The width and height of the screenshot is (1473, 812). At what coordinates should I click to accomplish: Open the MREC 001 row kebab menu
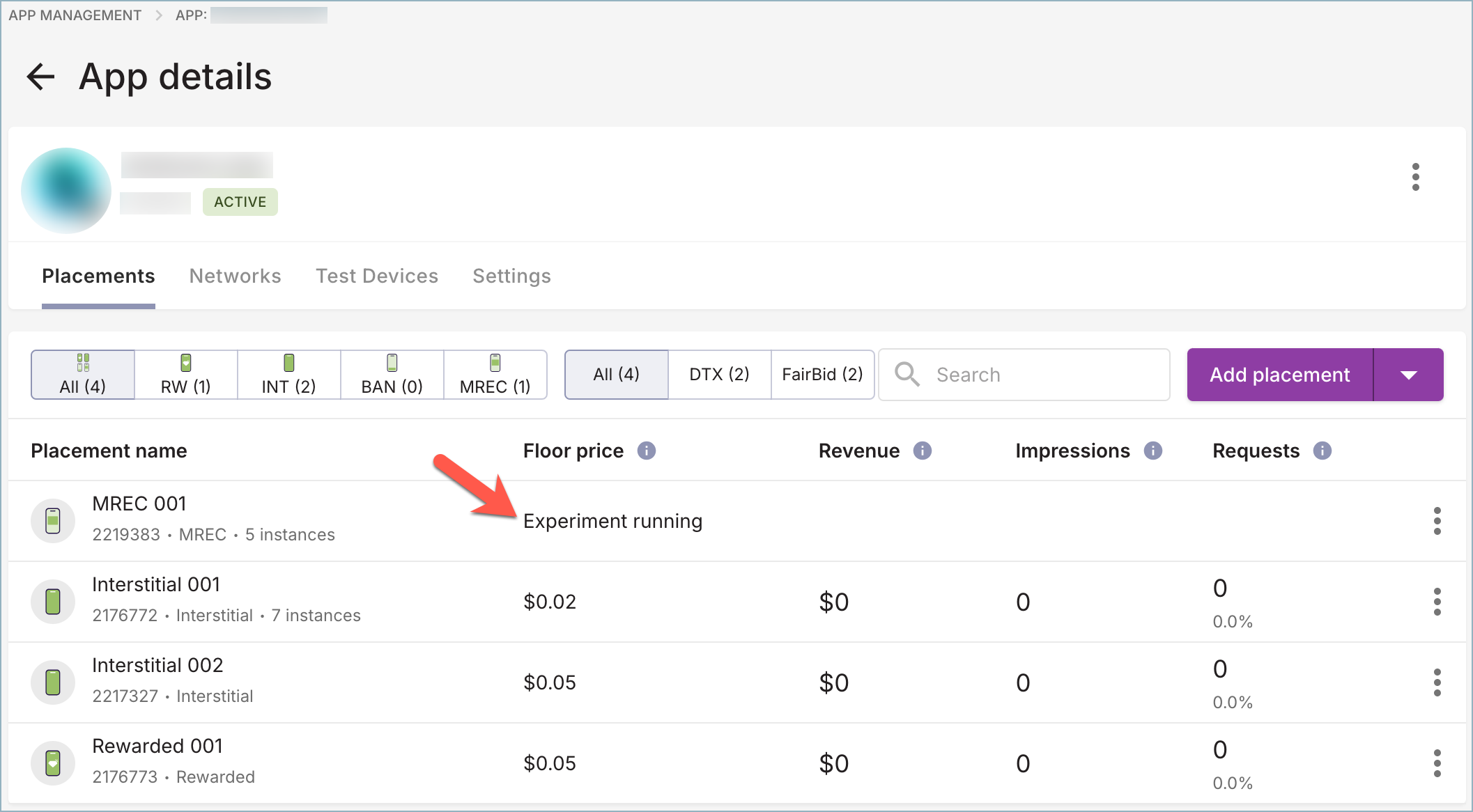1437,521
